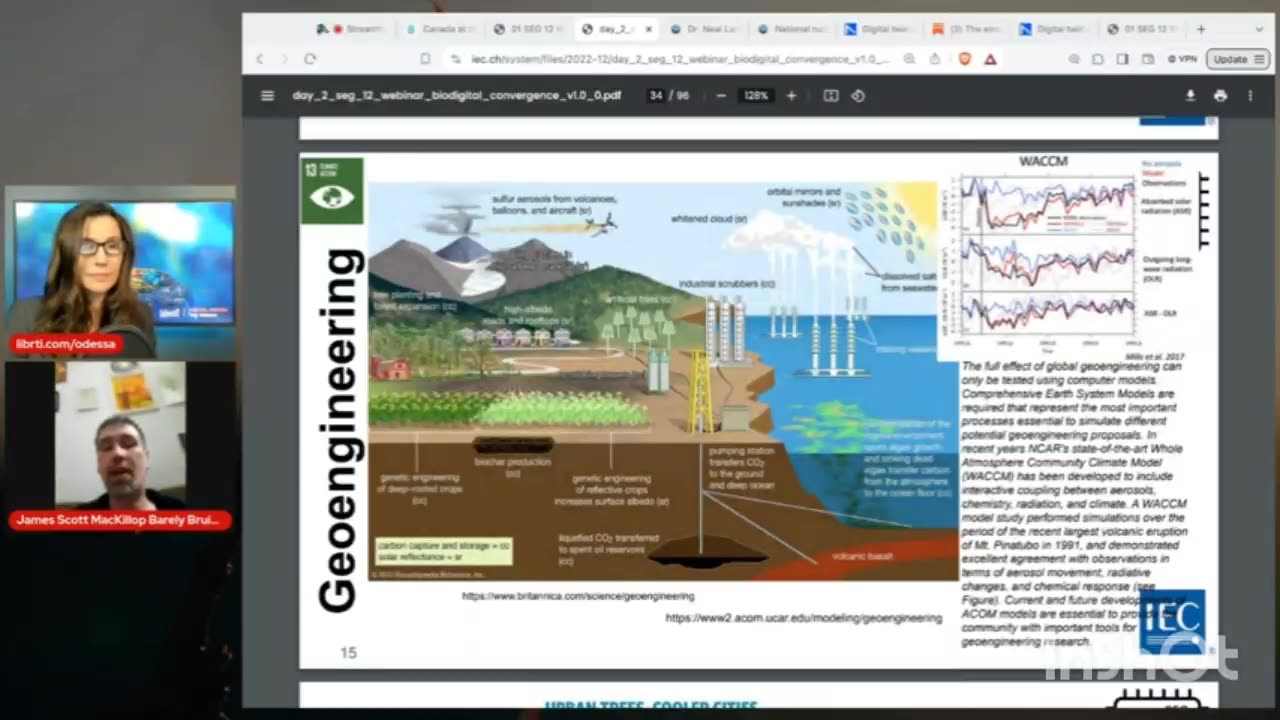Image resolution: width=1280 pixels, height=720 pixels.
Task: Decrease the PDF zoom level
Action: (x=721, y=95)
